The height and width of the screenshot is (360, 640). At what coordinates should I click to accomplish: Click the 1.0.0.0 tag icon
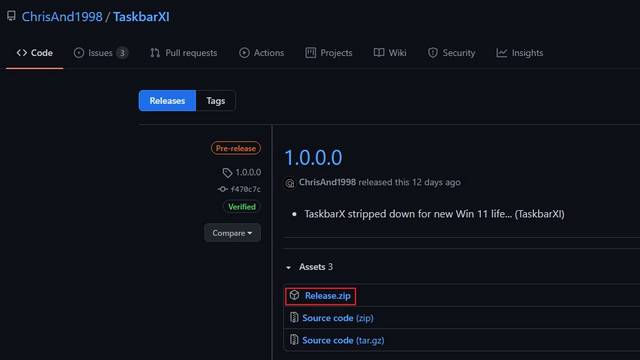pyautogui.click(x=227, y=173)
